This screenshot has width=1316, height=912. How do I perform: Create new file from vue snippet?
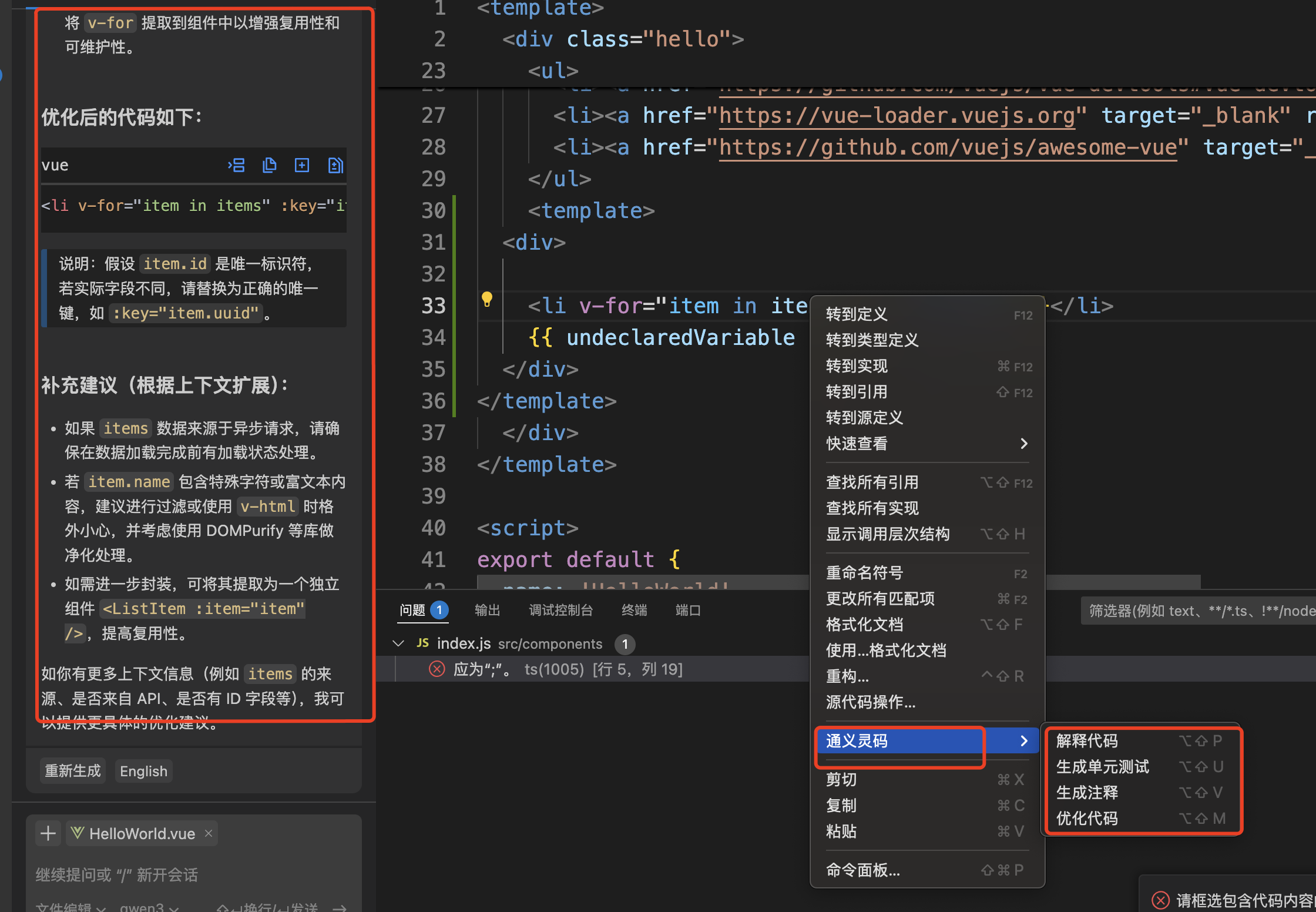tap(302, 165)
